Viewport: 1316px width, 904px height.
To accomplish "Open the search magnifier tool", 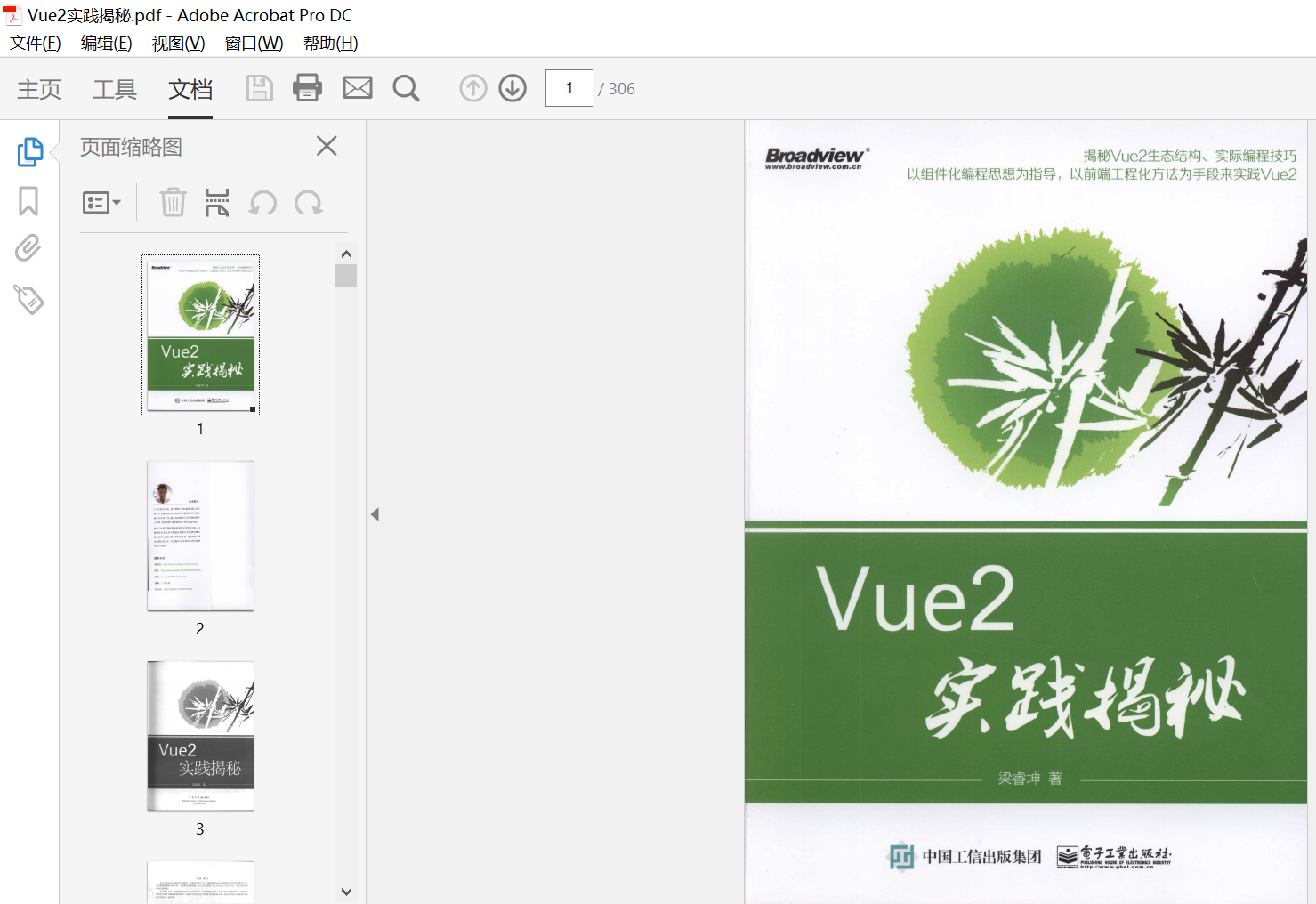I will pyautogui.click(x=407, y=88).
